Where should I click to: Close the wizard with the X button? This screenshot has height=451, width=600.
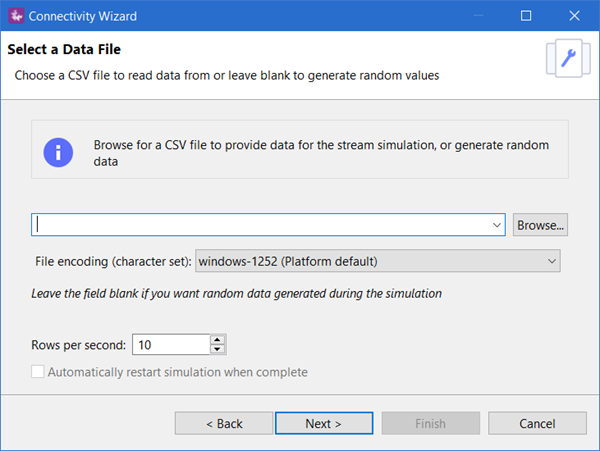click(x=574, y=16)
